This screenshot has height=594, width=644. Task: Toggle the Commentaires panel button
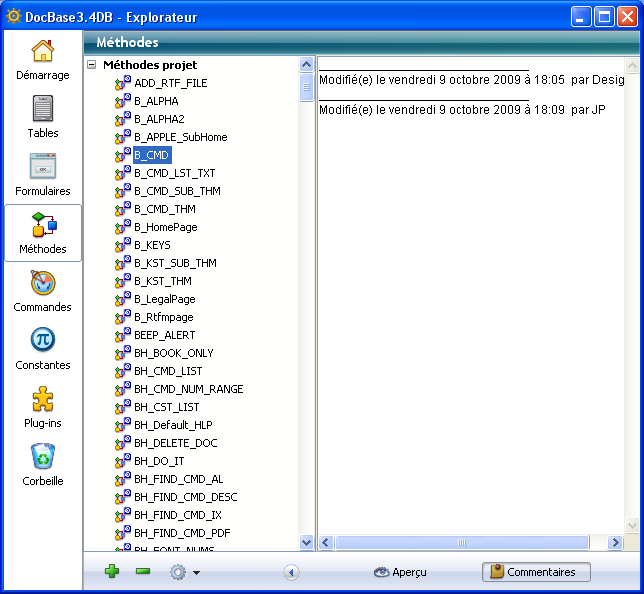point(536,572)
